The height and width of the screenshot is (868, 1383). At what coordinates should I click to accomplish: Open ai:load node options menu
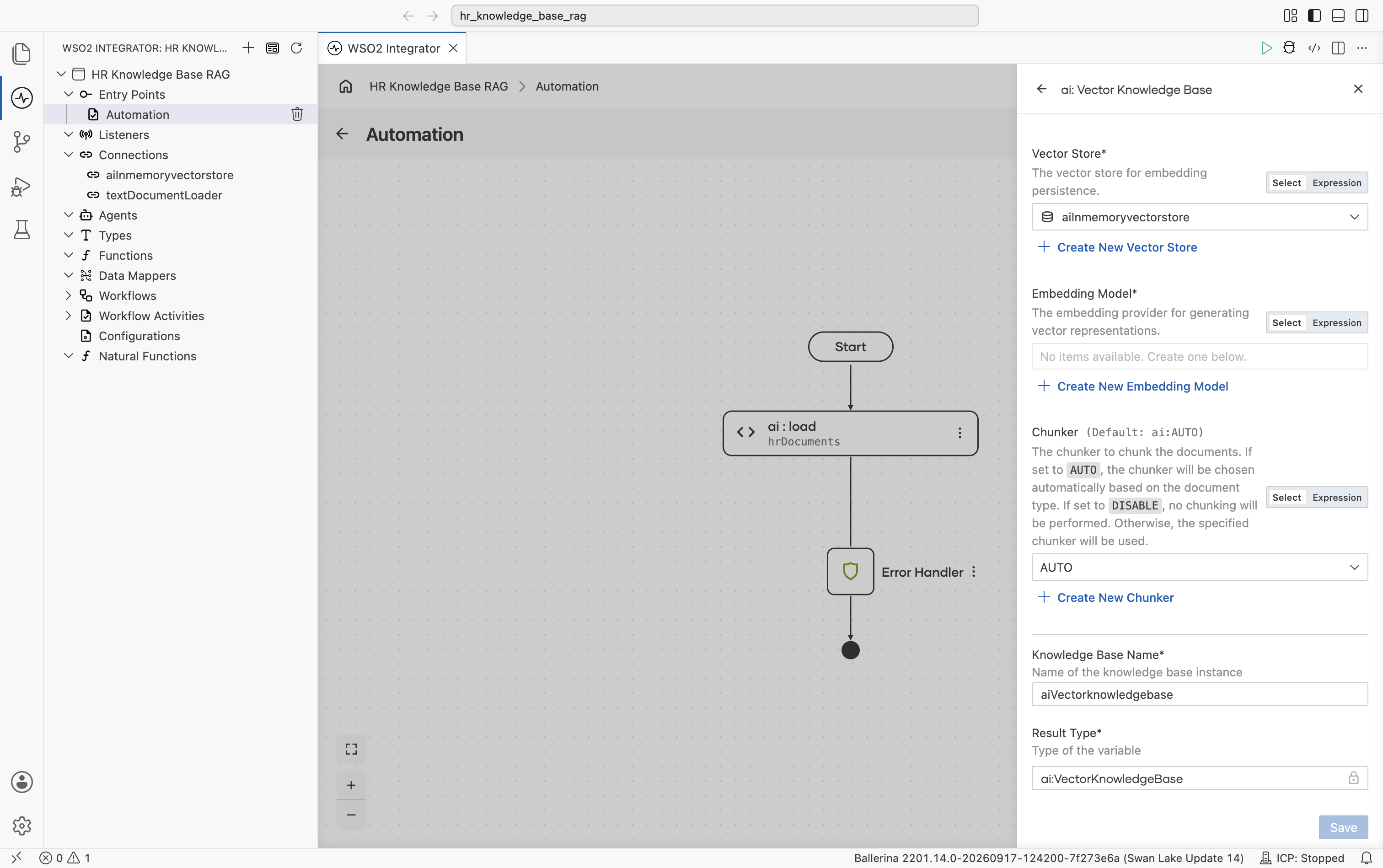pyautogui.click(x=960, y=433)
